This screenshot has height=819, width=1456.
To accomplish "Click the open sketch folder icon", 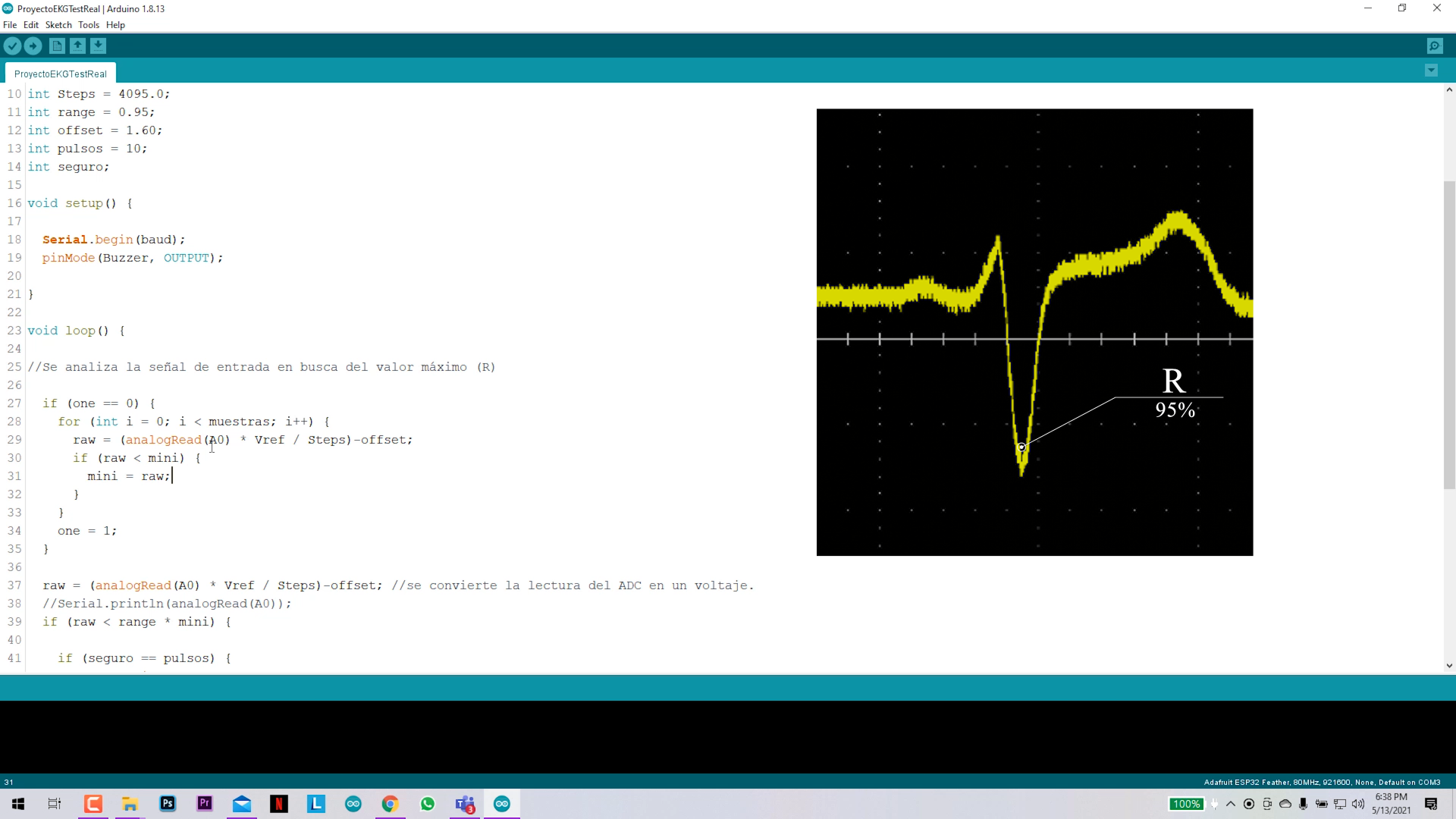I will (x=77, y=45).
